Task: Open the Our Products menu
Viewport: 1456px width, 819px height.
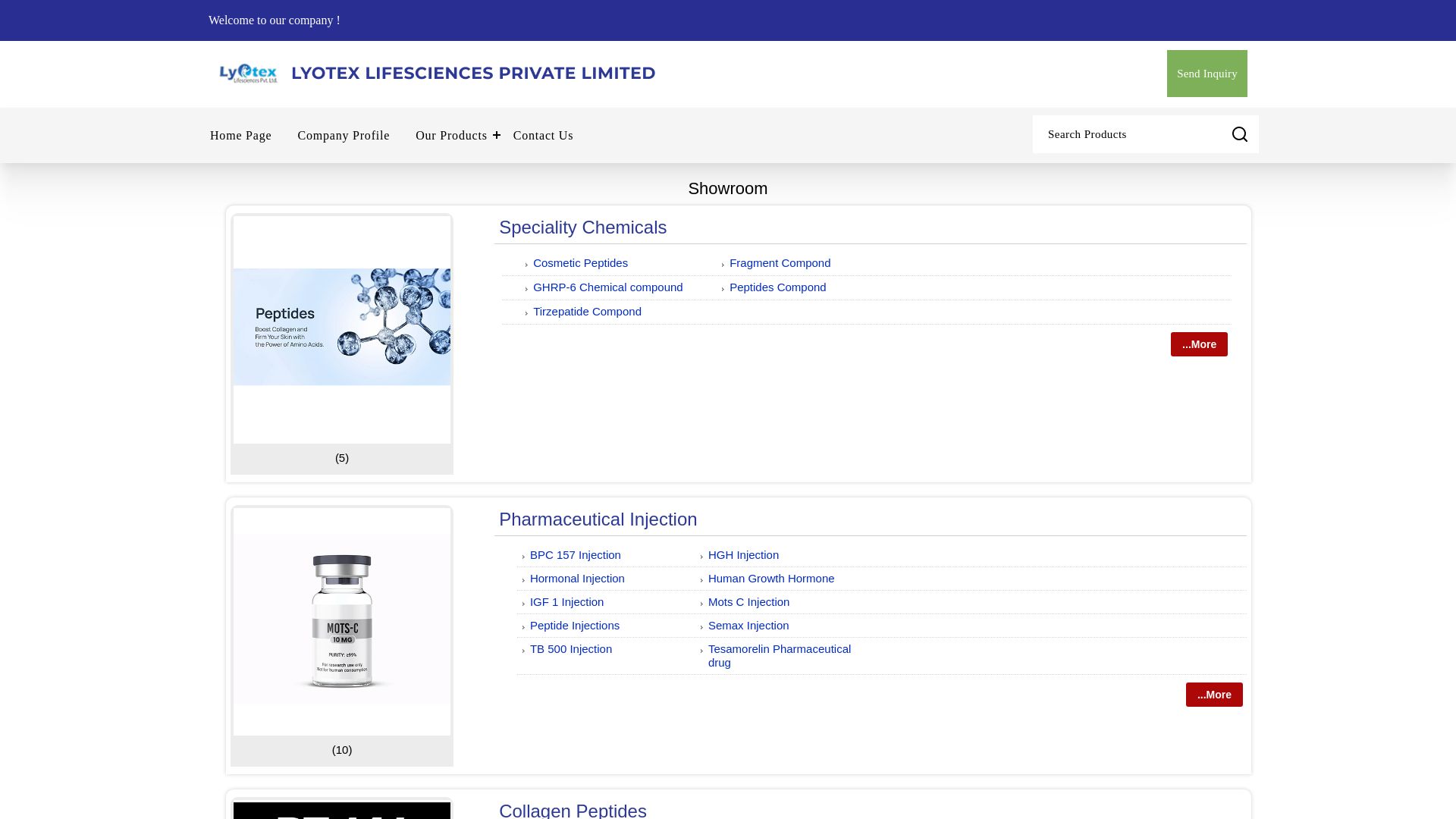Action: [x=451, y=136]
